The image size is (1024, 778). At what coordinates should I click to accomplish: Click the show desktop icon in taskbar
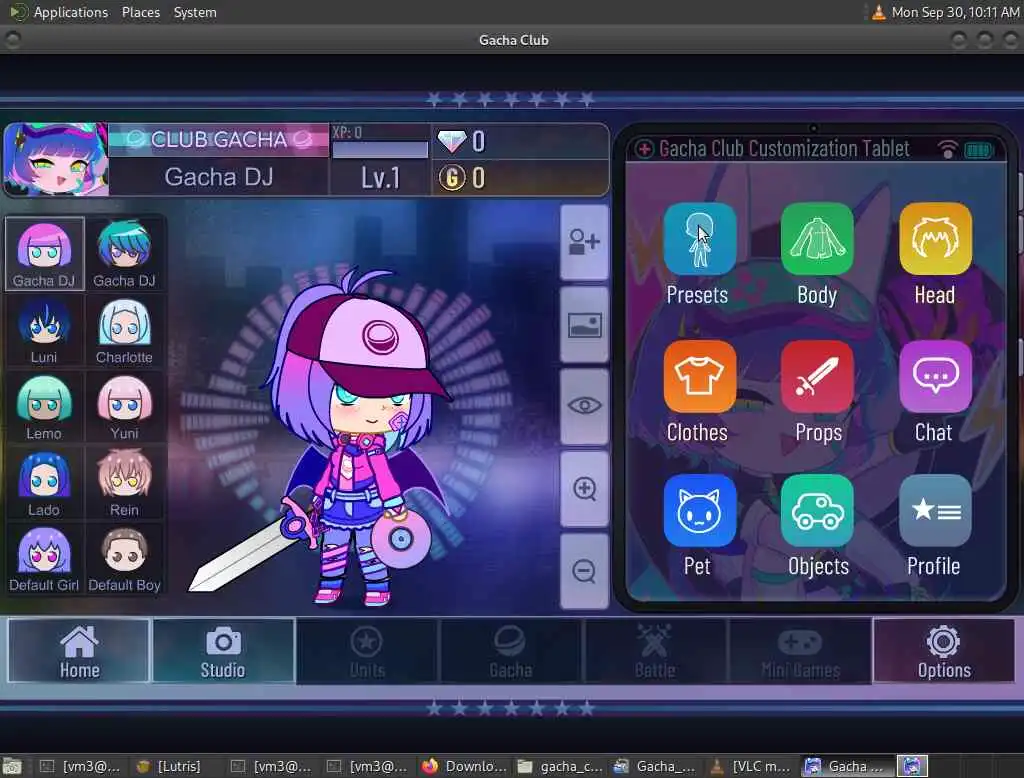tap(12, 766)
